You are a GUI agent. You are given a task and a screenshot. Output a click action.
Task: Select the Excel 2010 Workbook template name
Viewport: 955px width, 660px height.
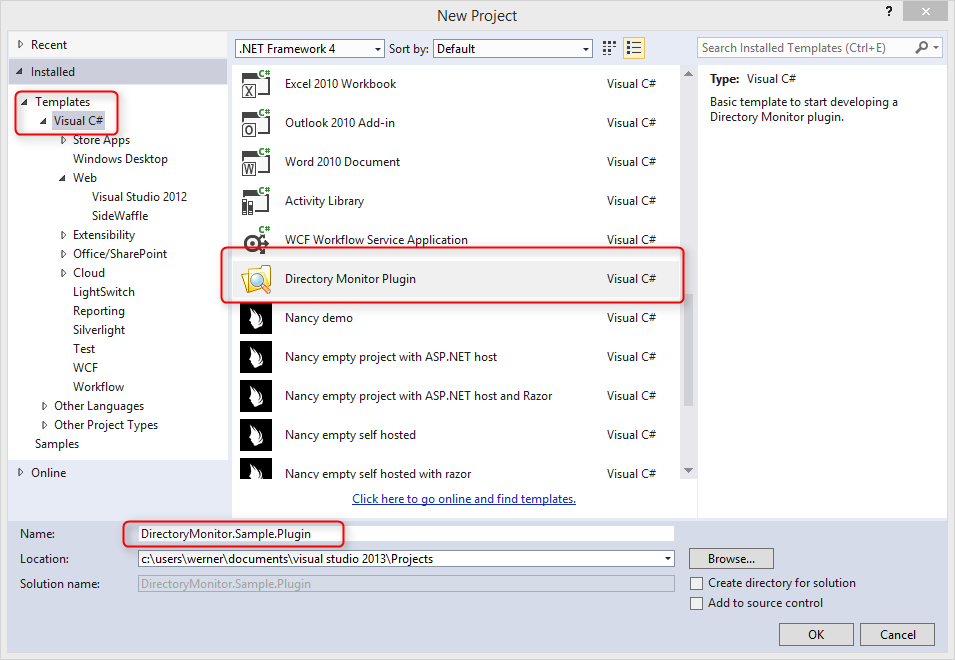coord(340,84)
